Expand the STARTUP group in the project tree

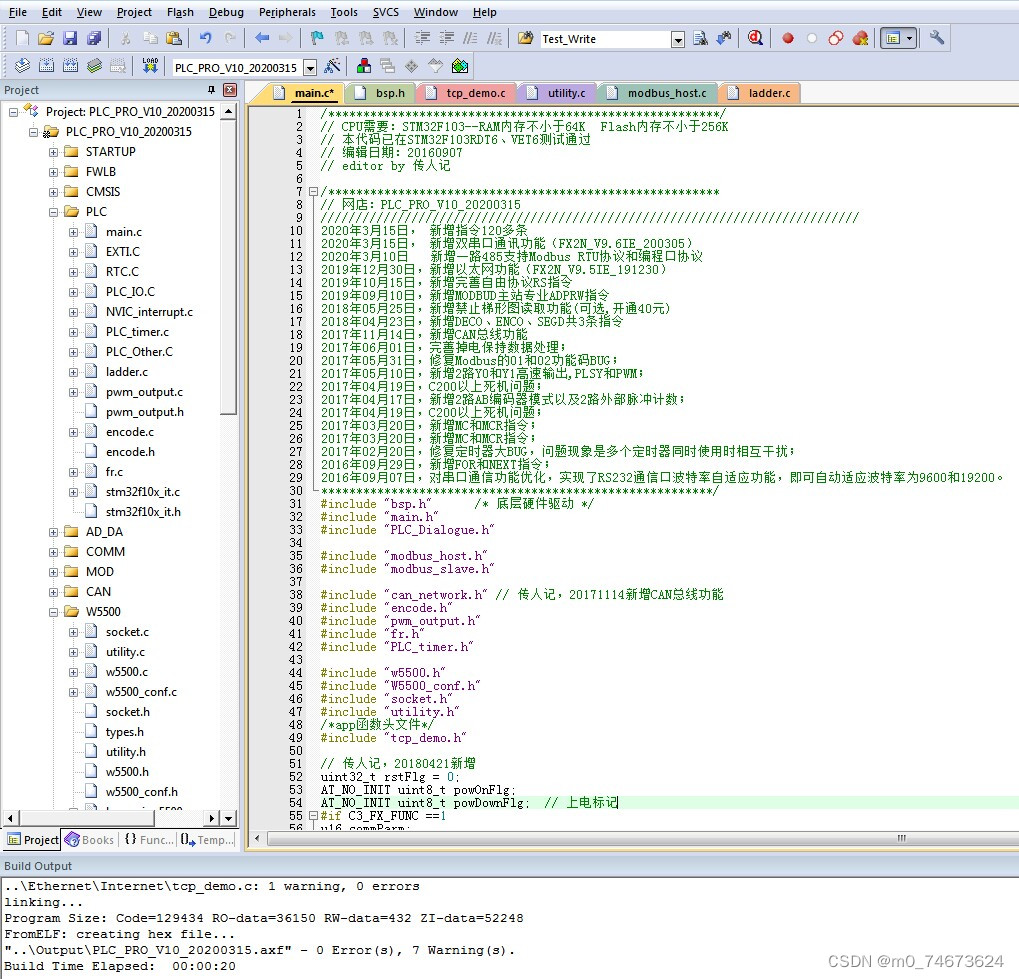coord(53,152)
